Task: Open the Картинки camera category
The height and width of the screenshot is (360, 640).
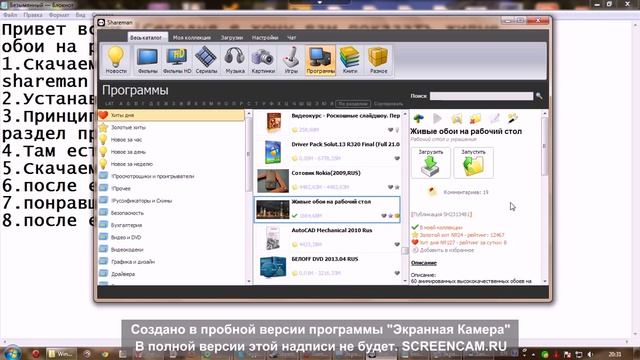Action: click(x=263, y=60)
